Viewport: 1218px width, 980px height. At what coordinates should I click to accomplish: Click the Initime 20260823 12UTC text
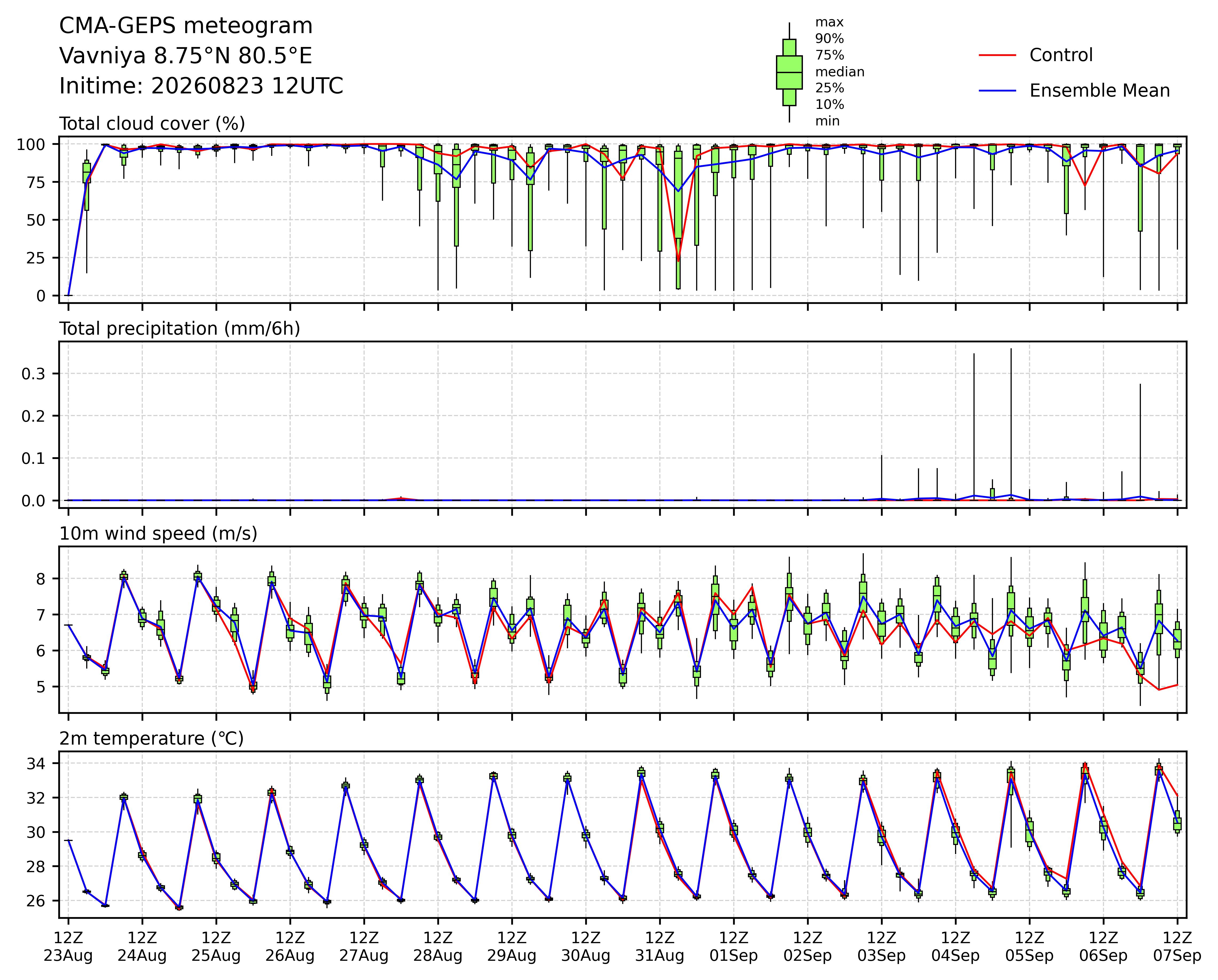point(201,86)
